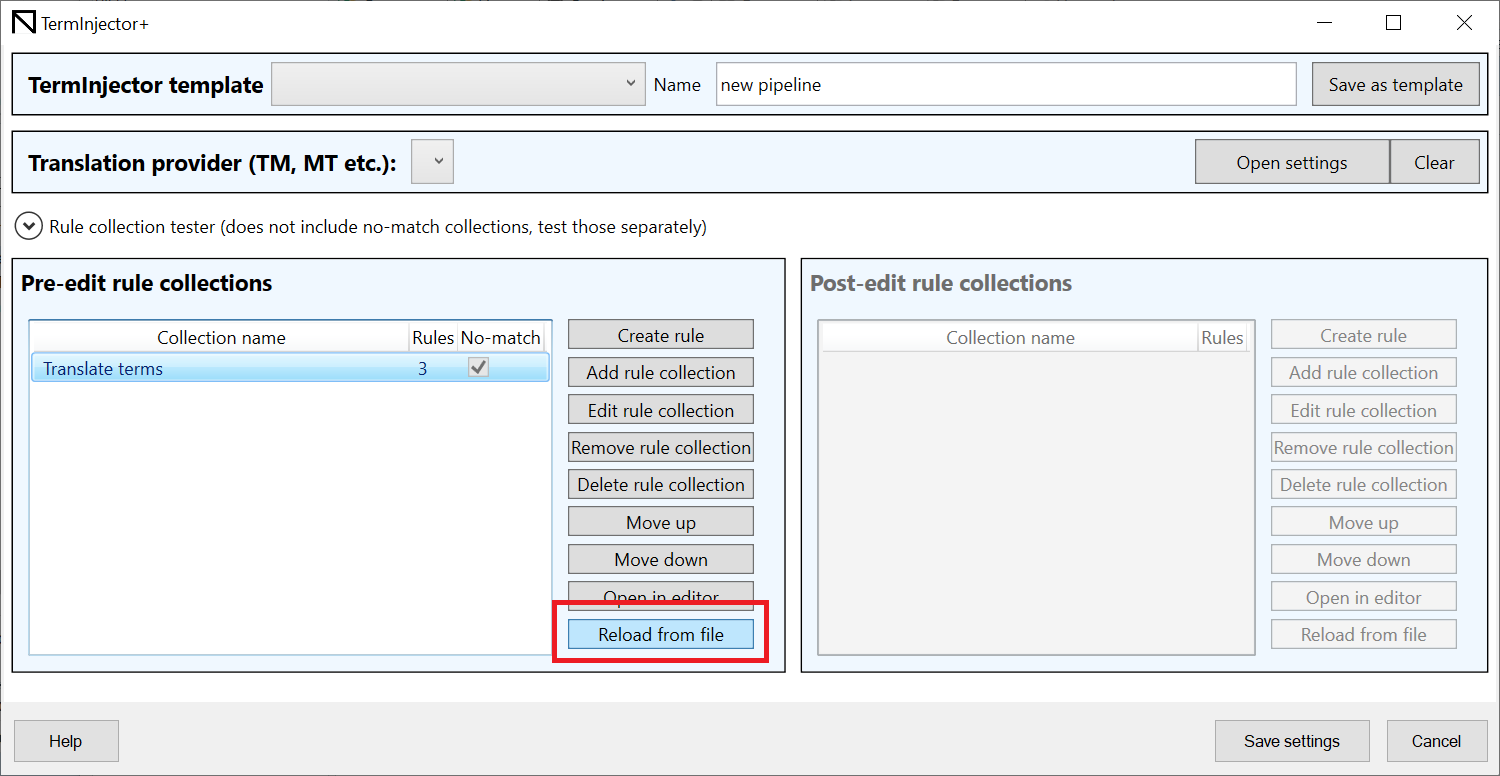Expand the Rule collection tester section
The image size is (1500, 776).
tap(29, 227)
